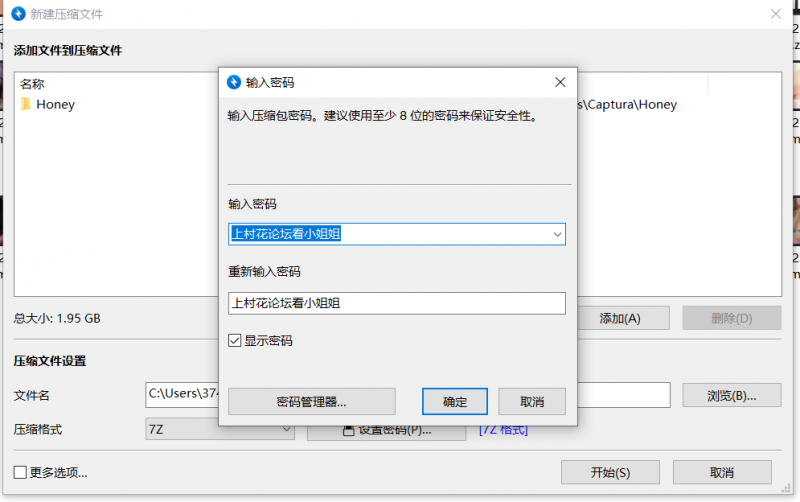Confirm password with the 确定 button
The height and width of the screenshot is (502, 800).
pyautogui.click(x=455, y=402)
